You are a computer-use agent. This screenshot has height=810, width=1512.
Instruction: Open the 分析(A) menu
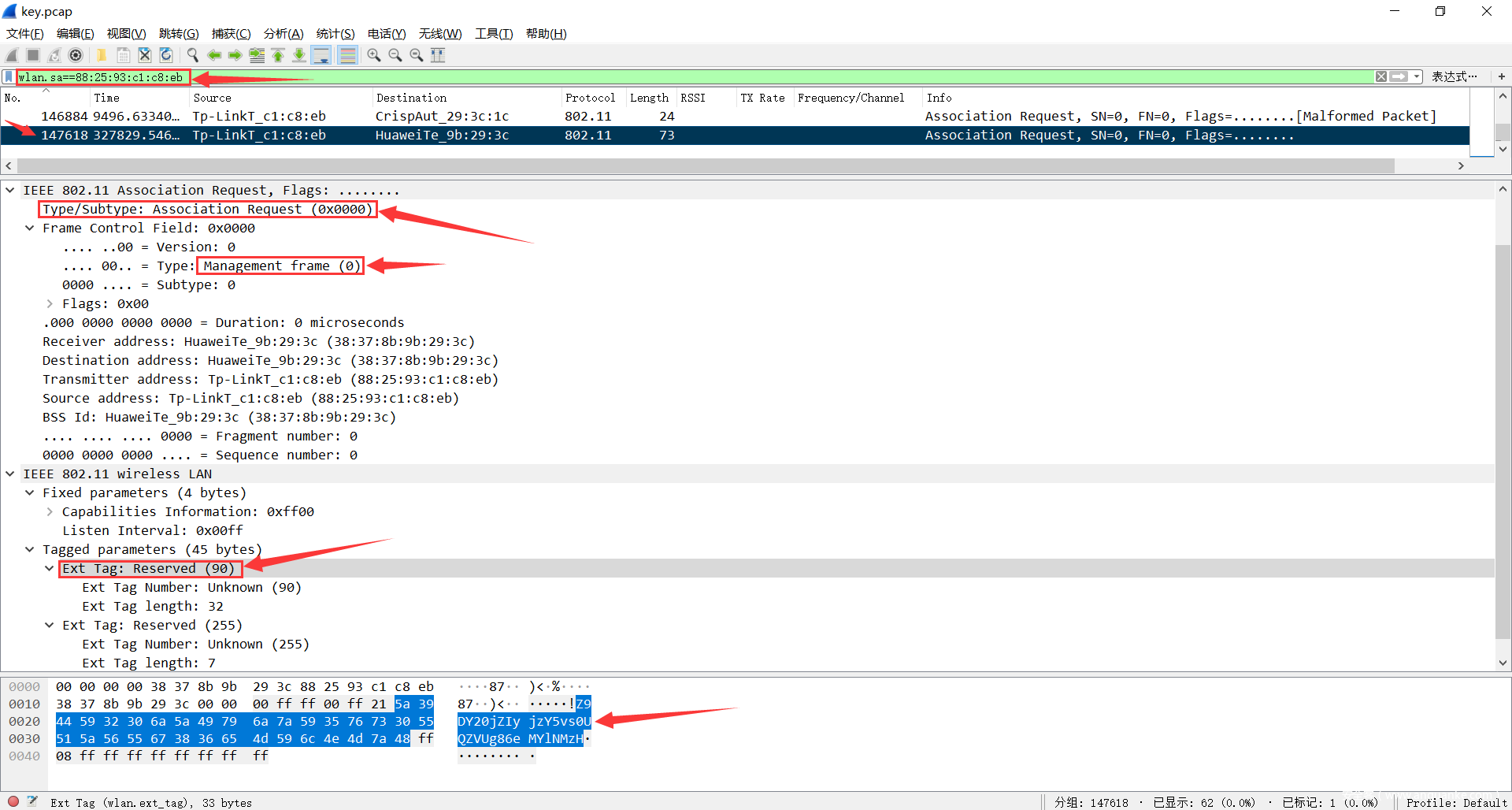pos(283,33)
